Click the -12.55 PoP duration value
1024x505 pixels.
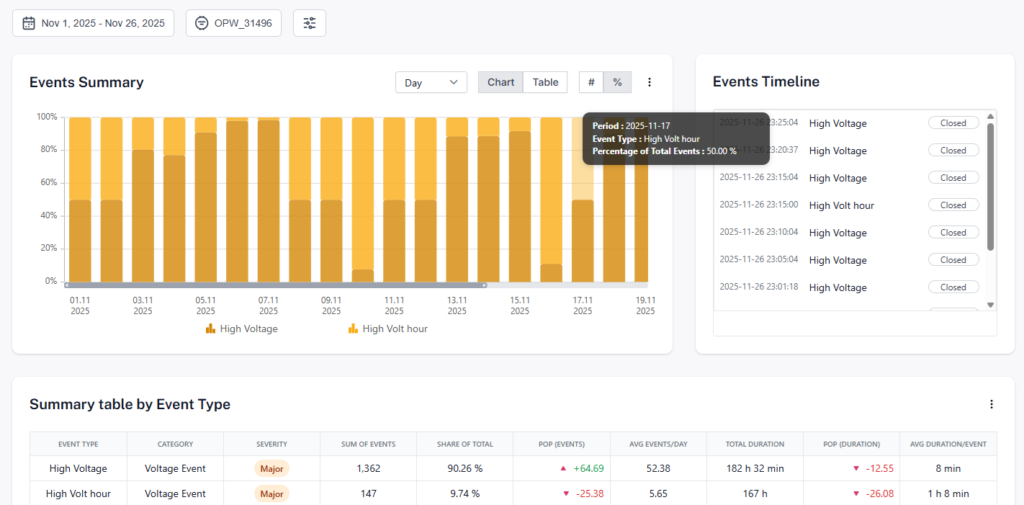[880, 468]
